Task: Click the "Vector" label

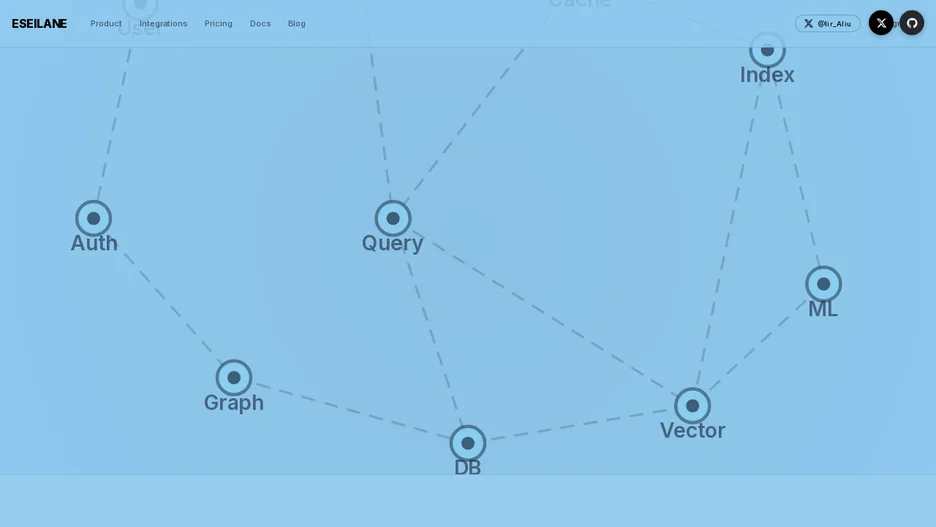Action: click(x=692, y=430)
